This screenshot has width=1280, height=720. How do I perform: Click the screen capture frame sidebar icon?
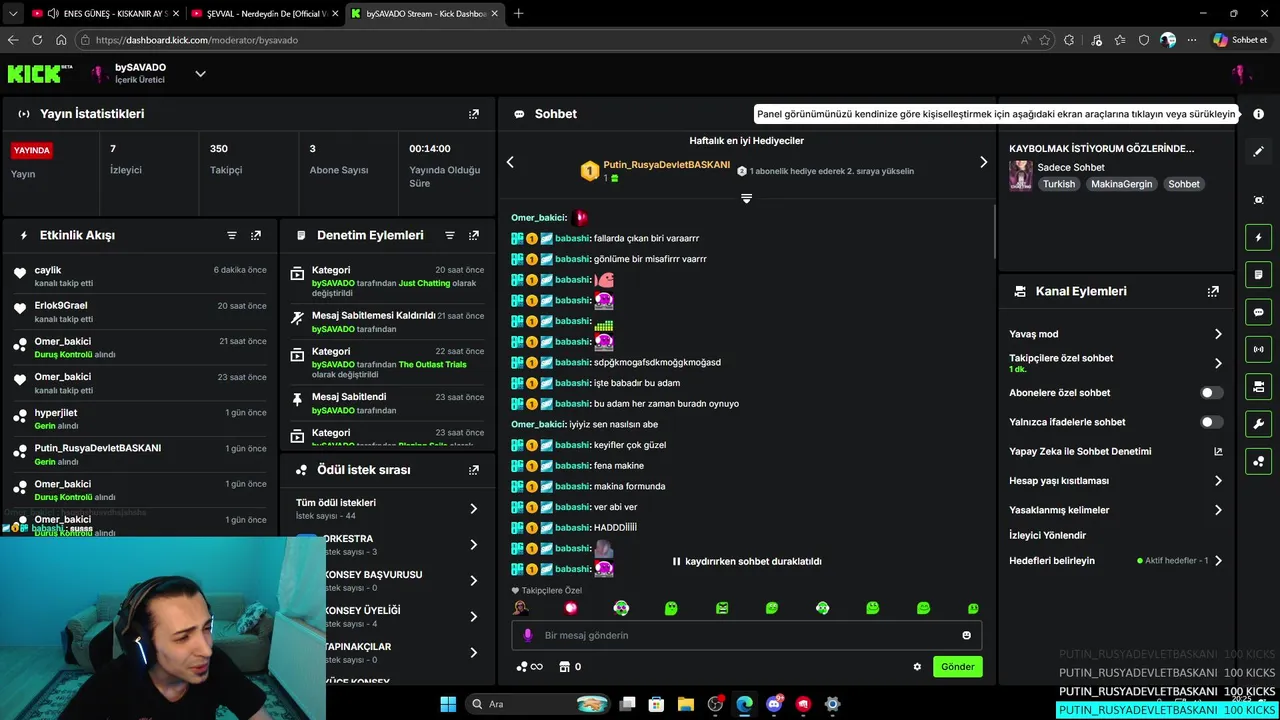(x=1258, y=200)
